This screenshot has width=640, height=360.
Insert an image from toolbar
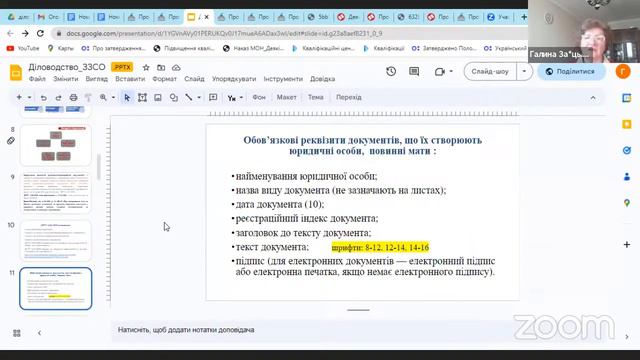(x=158, y=98)
